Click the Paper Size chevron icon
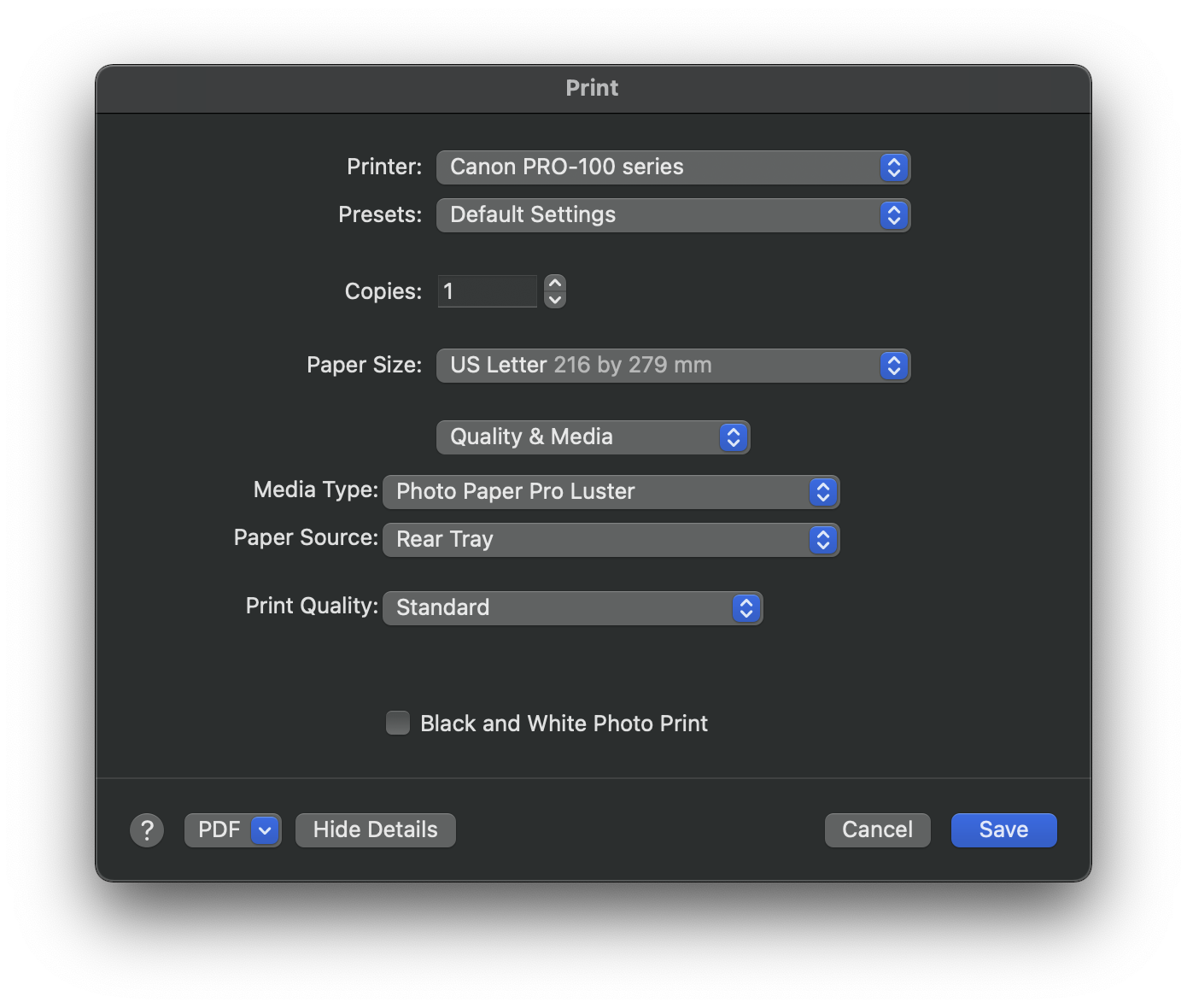The width and height of the screenshot is (1187, 1008). click(893, 366)
